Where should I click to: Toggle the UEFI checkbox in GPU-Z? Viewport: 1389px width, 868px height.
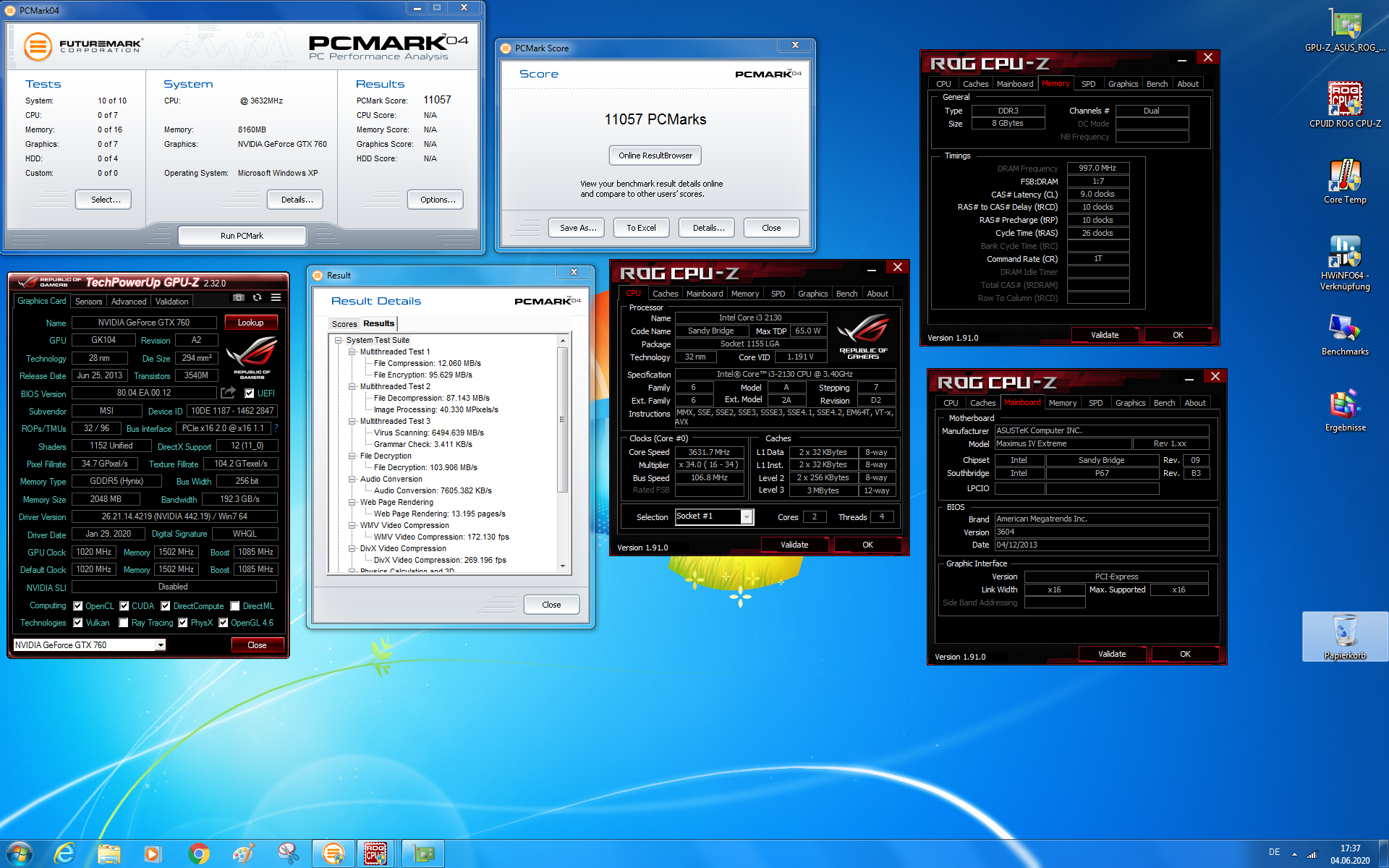249,393
